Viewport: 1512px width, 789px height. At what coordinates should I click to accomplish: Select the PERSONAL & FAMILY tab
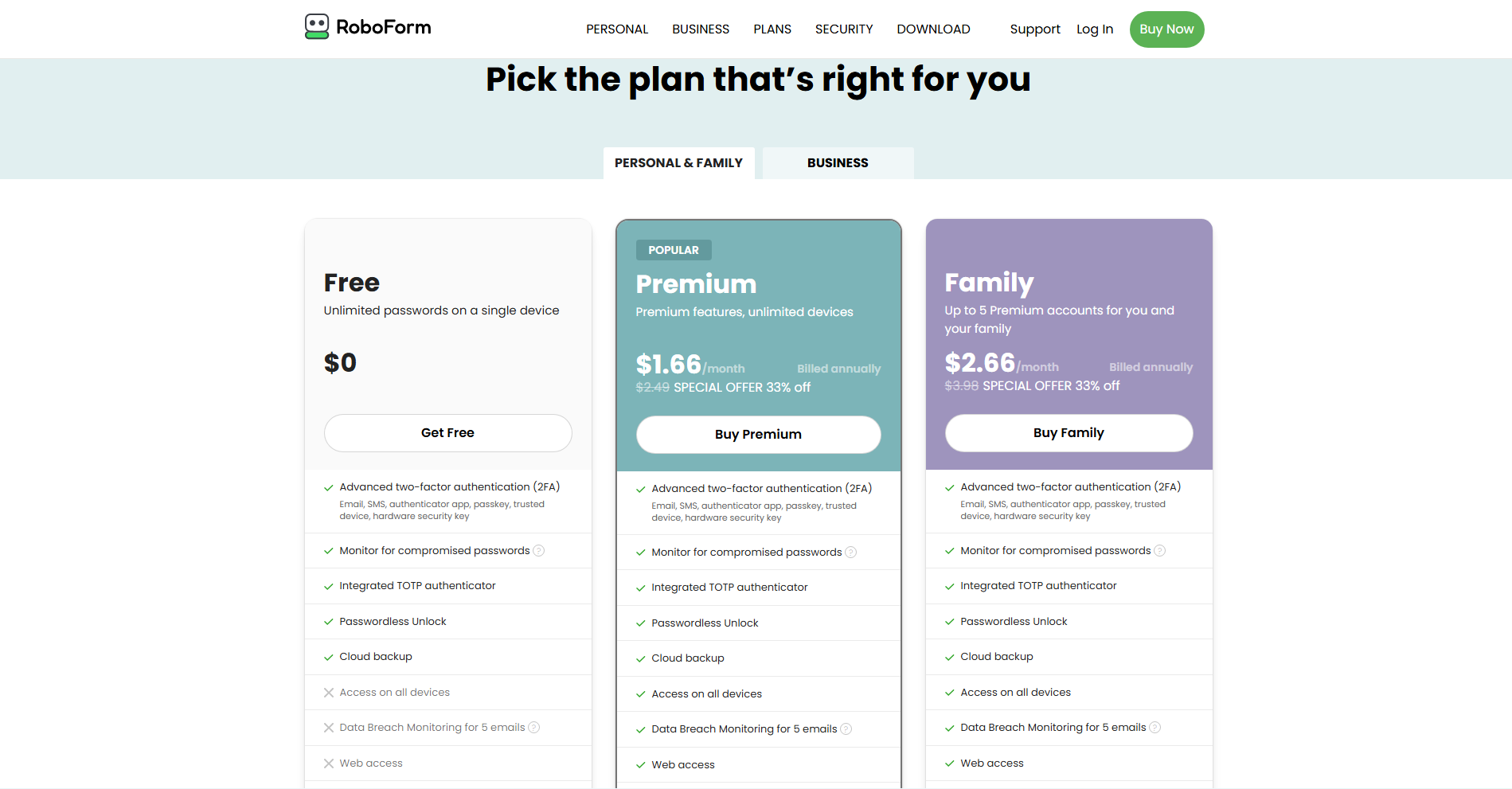click(678, 162)
